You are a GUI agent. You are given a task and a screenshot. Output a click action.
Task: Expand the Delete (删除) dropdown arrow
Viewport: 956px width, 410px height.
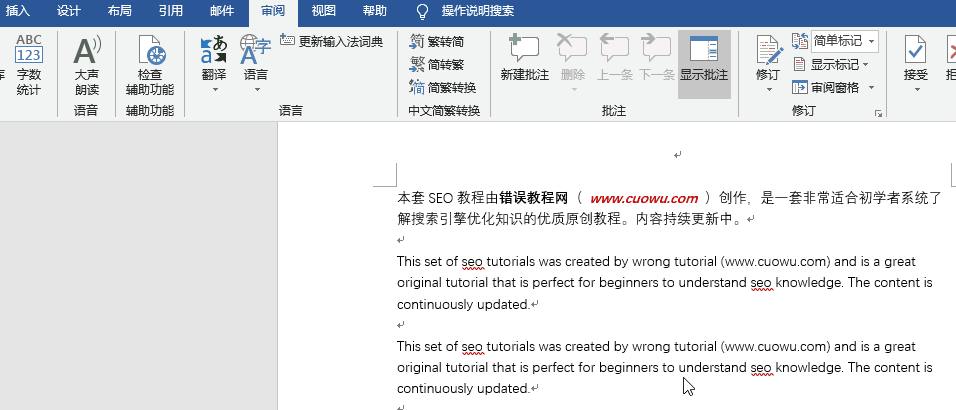[x=573, y=90]
